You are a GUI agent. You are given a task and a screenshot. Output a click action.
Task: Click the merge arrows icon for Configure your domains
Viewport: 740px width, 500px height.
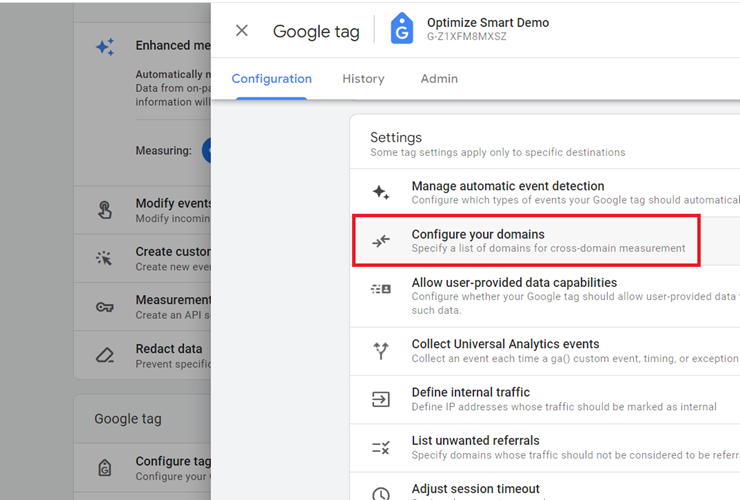[x=381, y=241]
